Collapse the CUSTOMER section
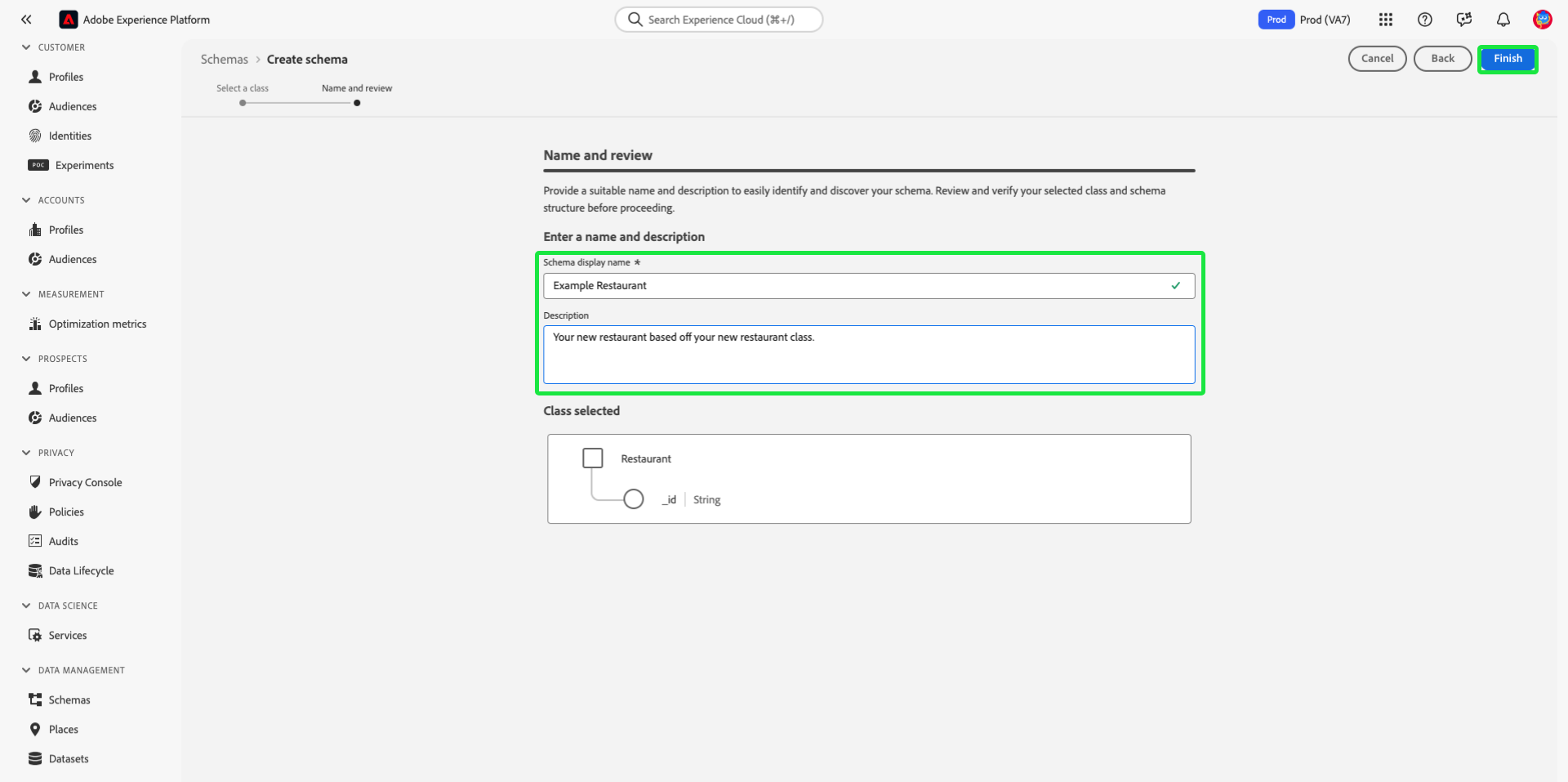This screenshot has width=1568, height=782. pyautogui.click(x=27, y=47)
